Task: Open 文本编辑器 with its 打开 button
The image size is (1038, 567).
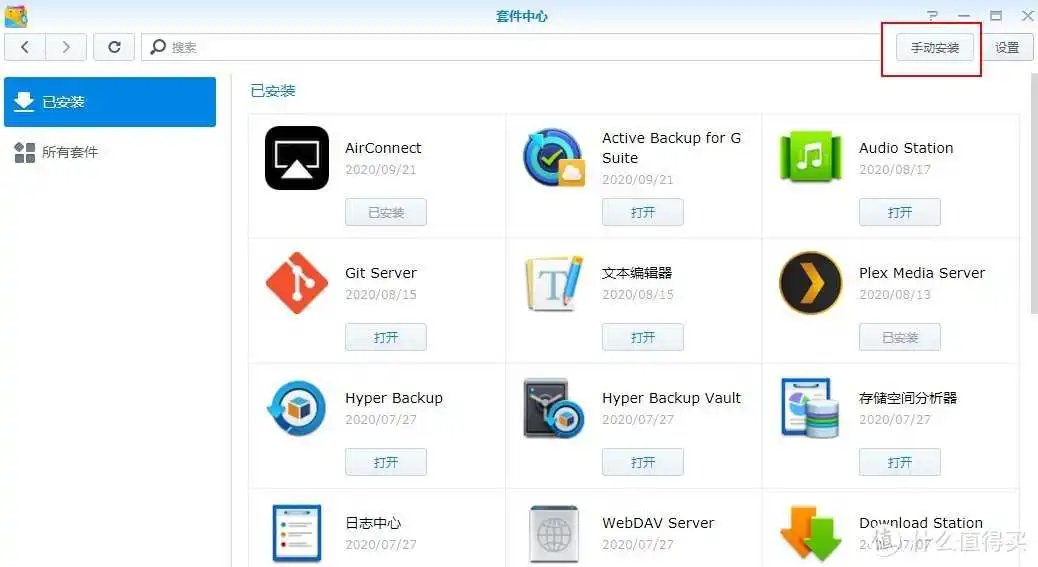Action: tap(643, 337)
